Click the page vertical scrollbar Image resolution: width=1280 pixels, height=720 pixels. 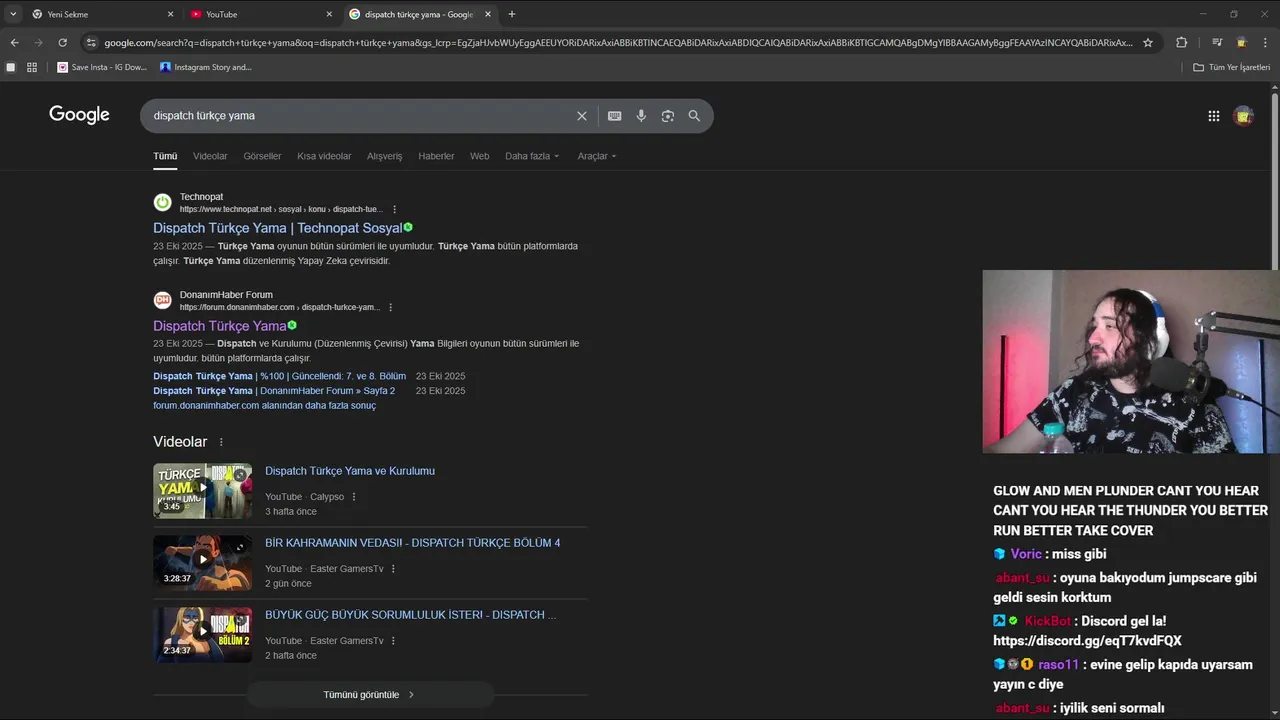1275,180
